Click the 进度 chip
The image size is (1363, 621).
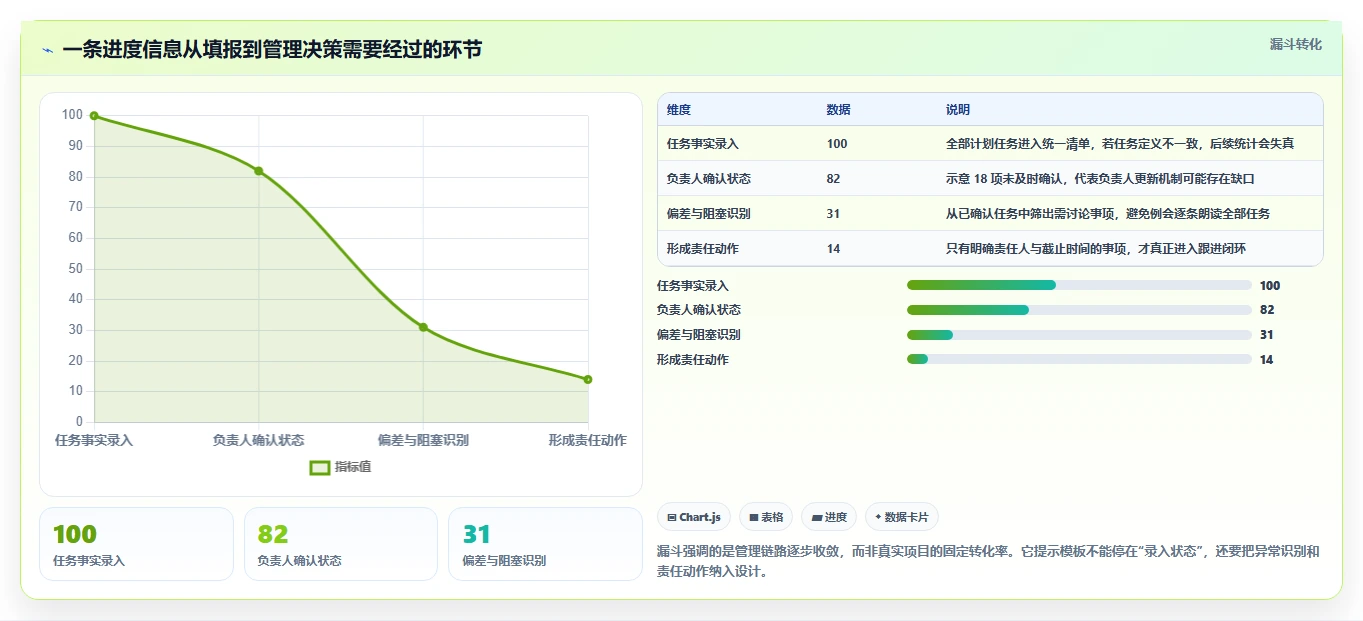[x=829, y=517]
